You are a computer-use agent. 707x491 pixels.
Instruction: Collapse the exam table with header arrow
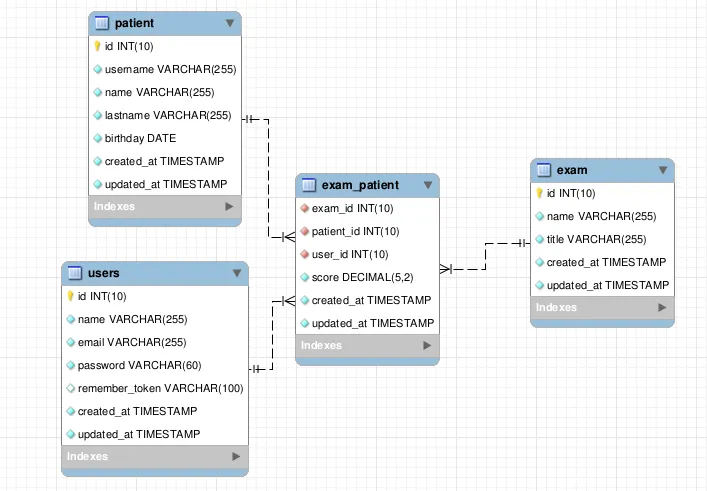click(x=662, y=170)
